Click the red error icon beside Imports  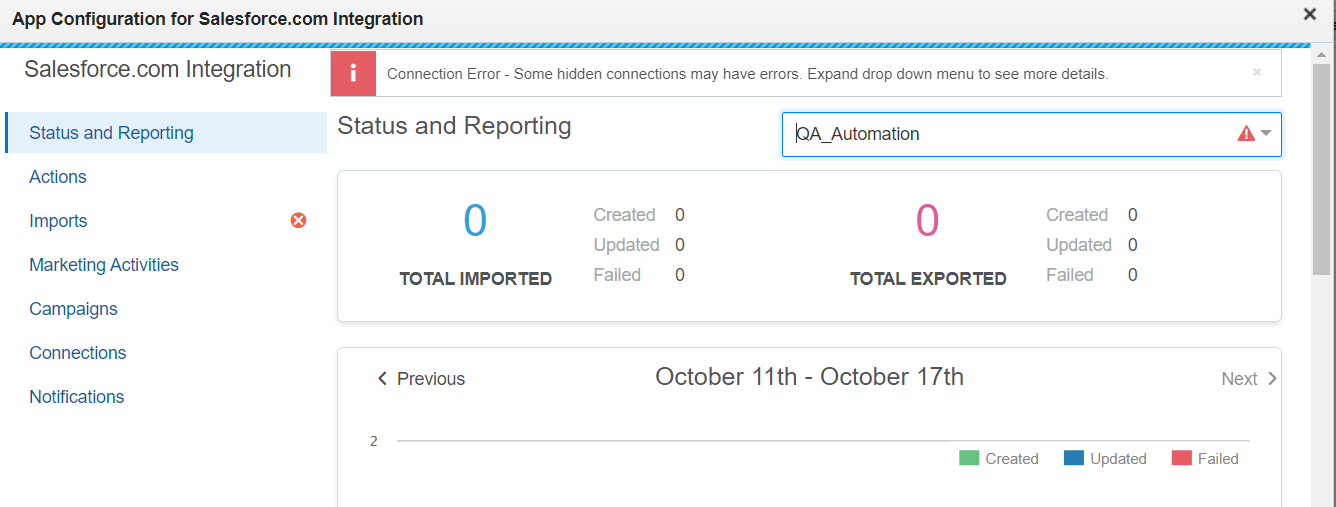(x=298, y=221)
